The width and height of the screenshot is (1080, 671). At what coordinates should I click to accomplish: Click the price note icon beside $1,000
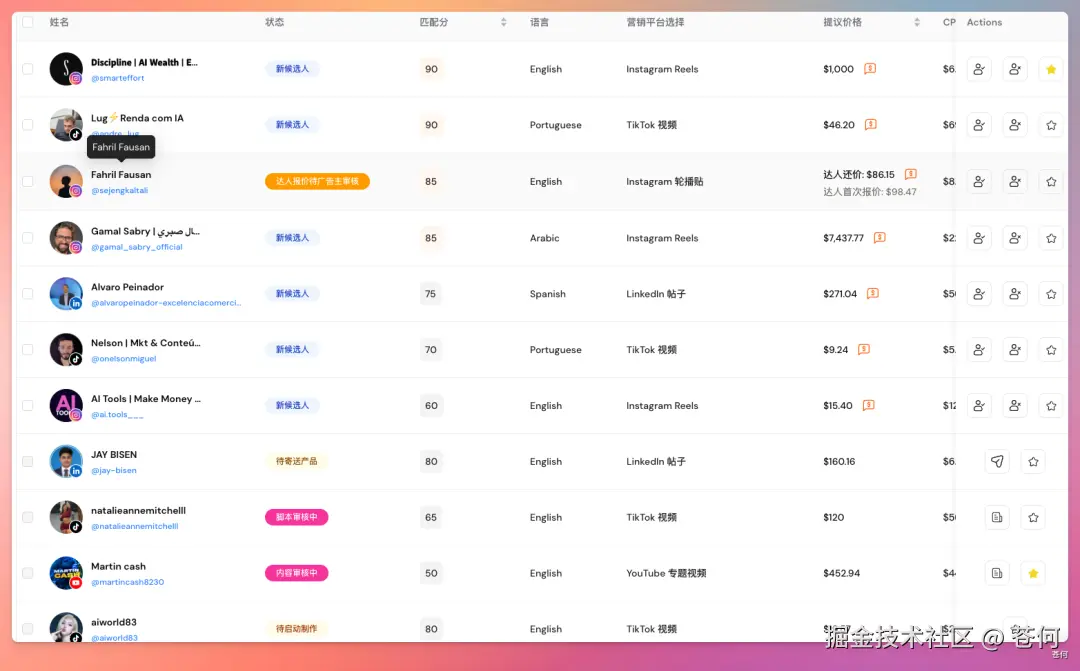870,68
